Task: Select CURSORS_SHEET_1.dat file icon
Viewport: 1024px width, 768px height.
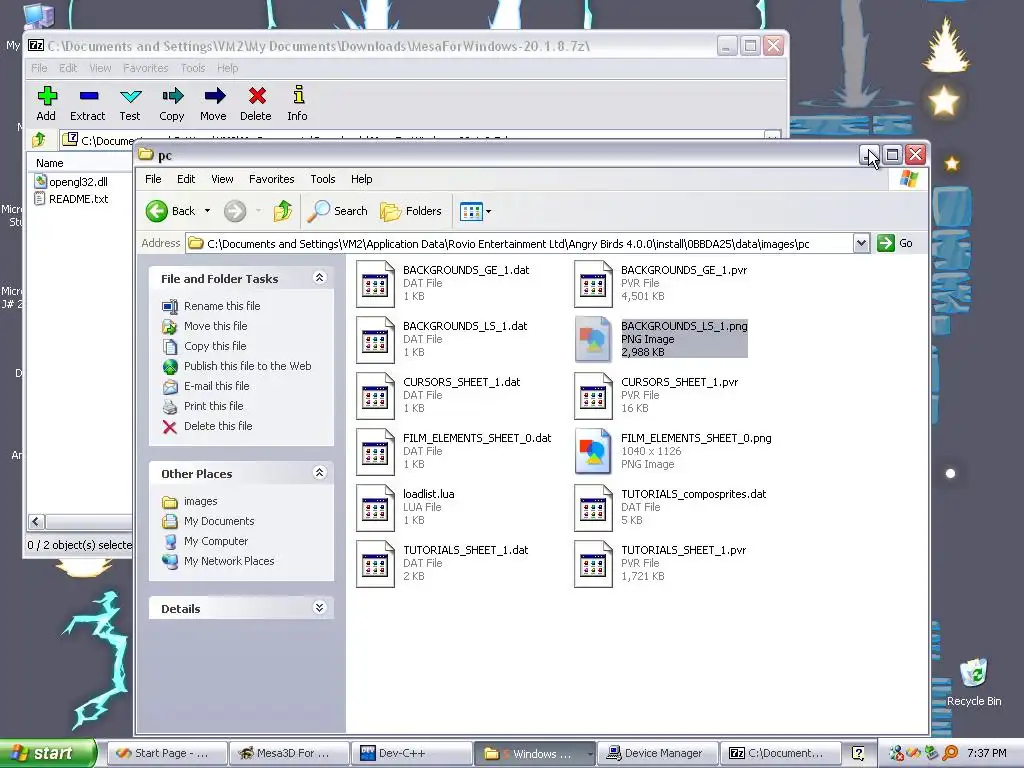Action: [376, 396]
